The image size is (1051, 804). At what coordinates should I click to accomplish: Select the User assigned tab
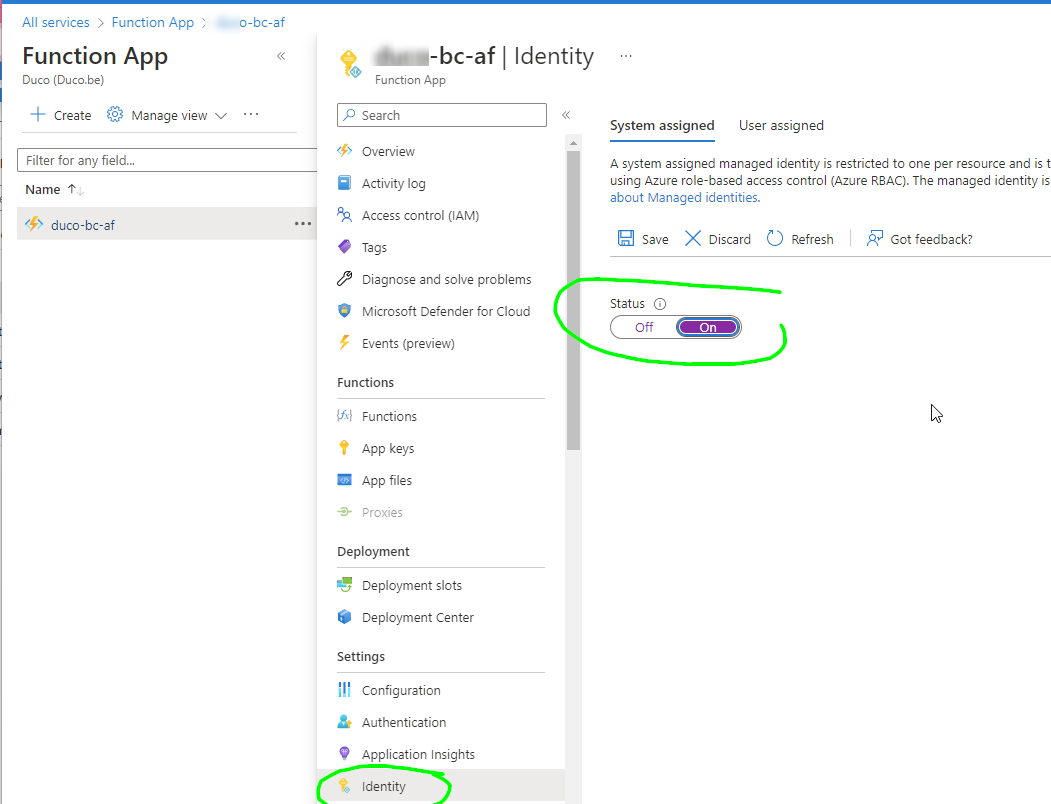point(782,125)
